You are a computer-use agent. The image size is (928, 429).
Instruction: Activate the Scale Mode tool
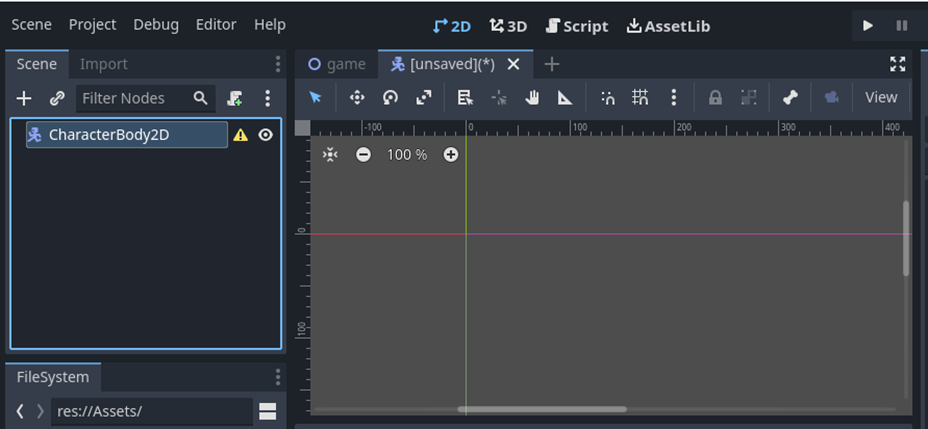424,98
